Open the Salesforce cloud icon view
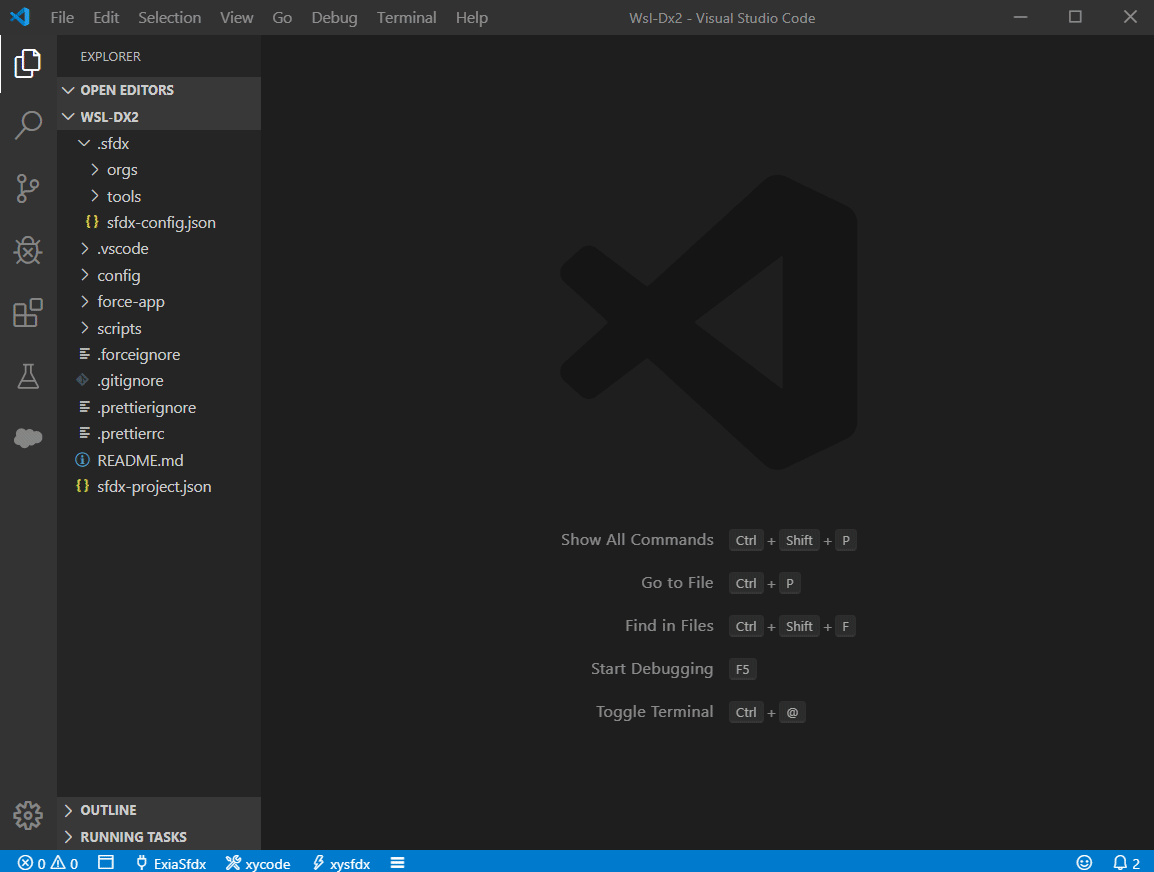This screenshot has width=1154, height=872. tap(28, 438)
